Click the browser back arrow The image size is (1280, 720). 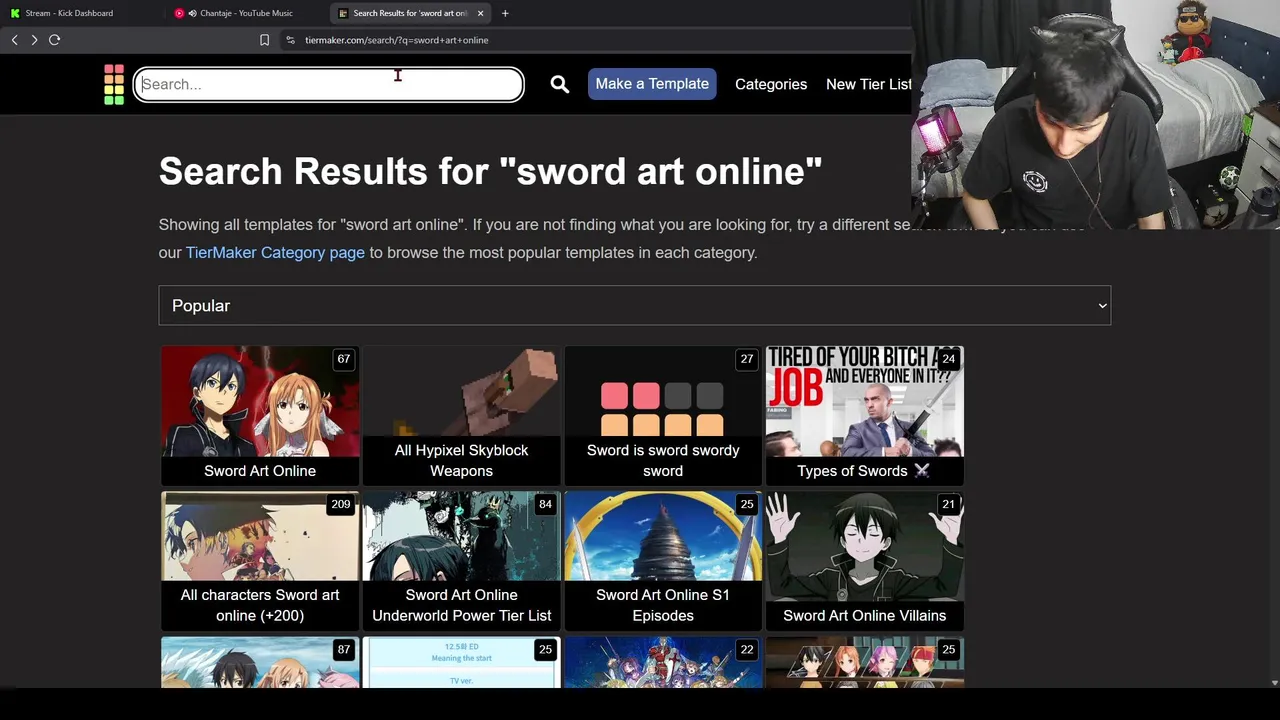click(14, 40)
